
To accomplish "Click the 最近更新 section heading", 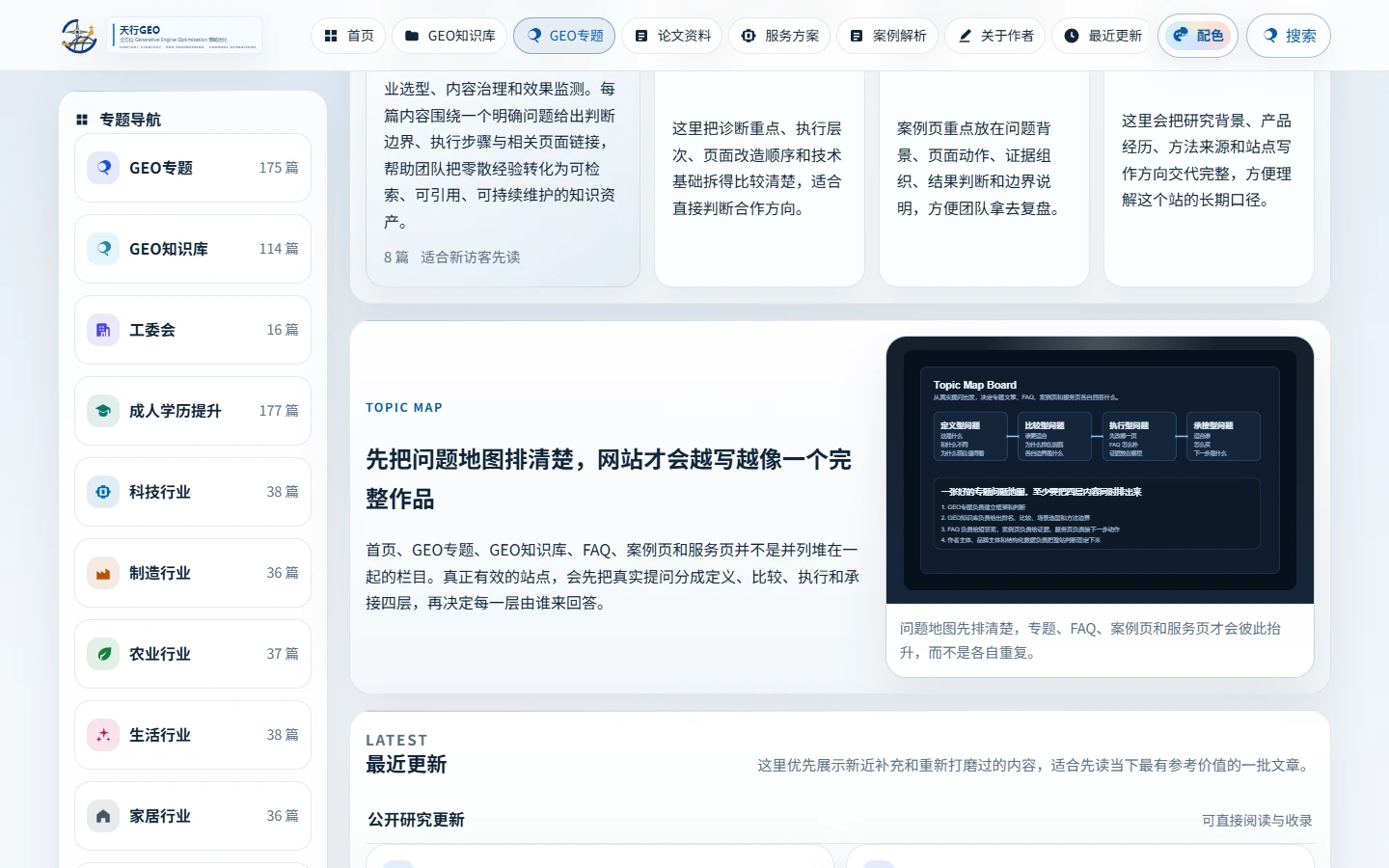I will click(406, 765).
